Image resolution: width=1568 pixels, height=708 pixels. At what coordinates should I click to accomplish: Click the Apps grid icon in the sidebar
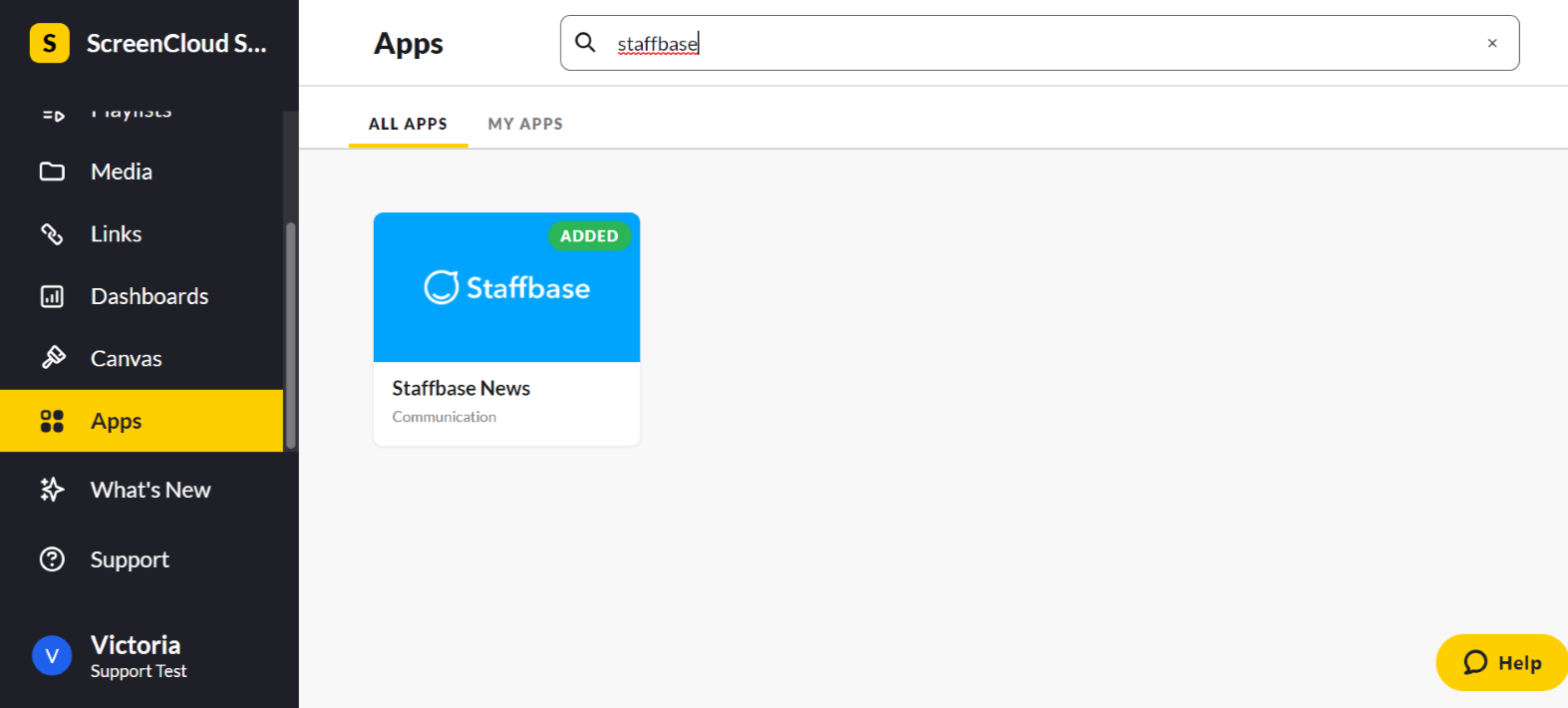tap(52, 421)
